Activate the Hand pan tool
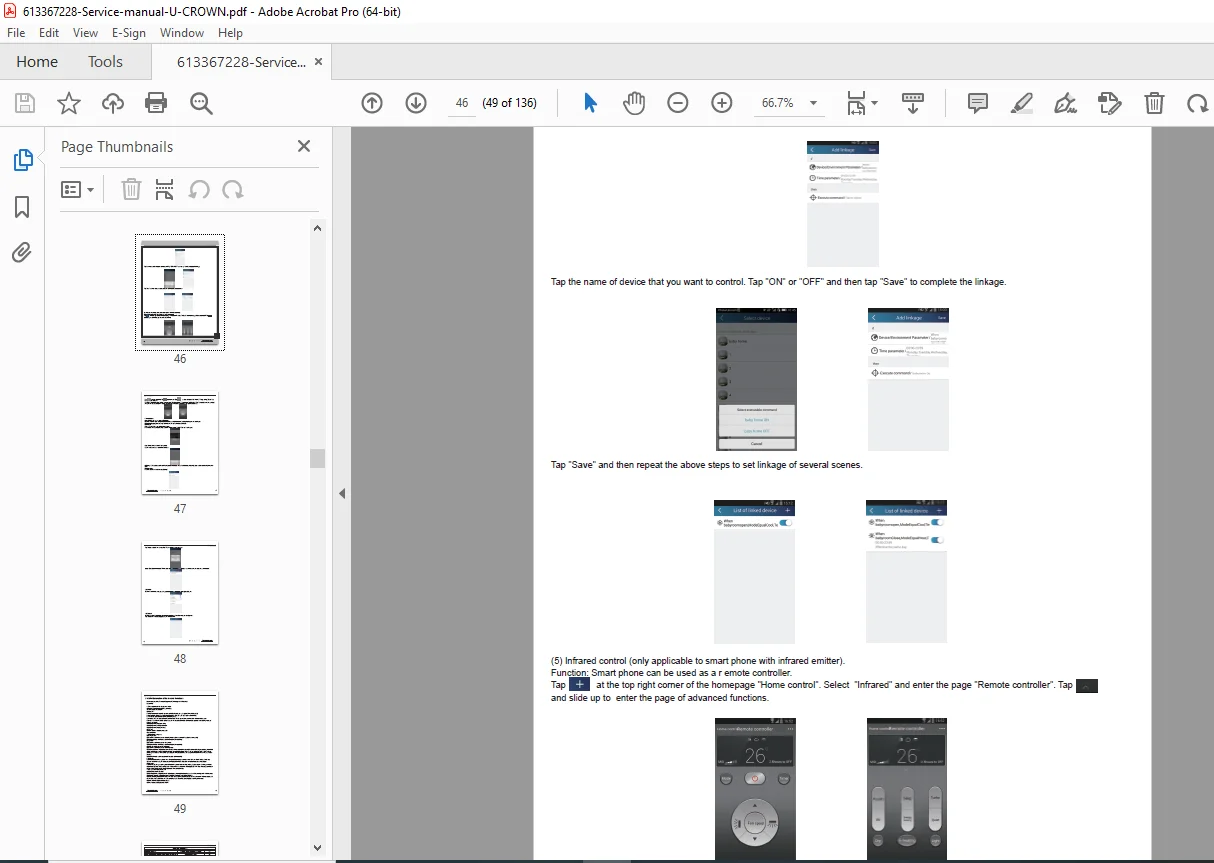The image size is (1214, 863). [x=634, y=103]
